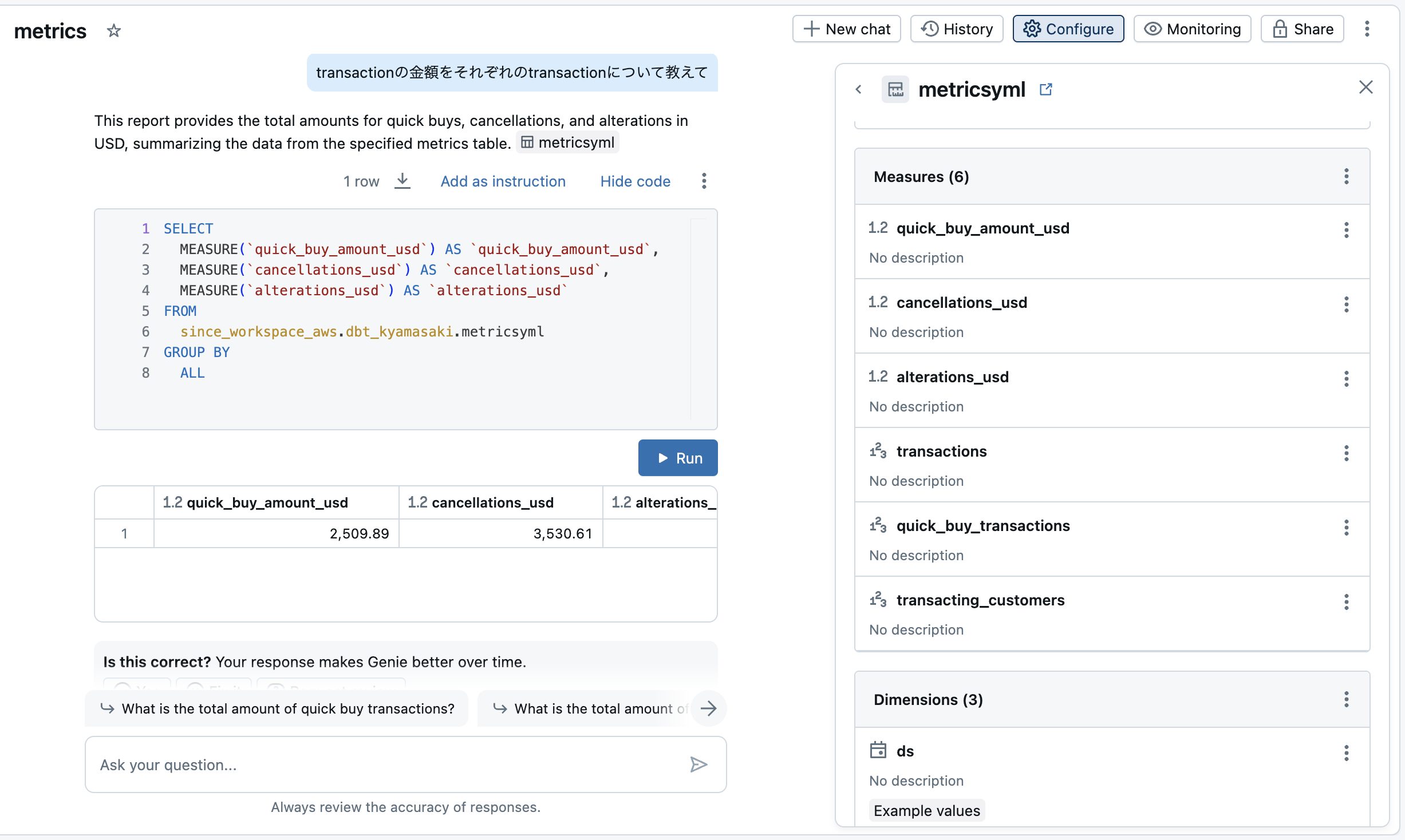
Task: Click Add as instruction
Action: click(x=503, y=181)
